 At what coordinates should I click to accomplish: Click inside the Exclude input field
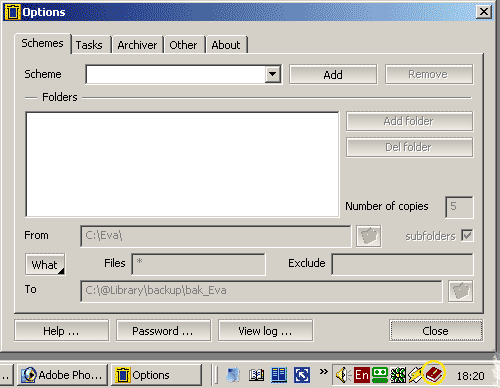tap(402, 264)
